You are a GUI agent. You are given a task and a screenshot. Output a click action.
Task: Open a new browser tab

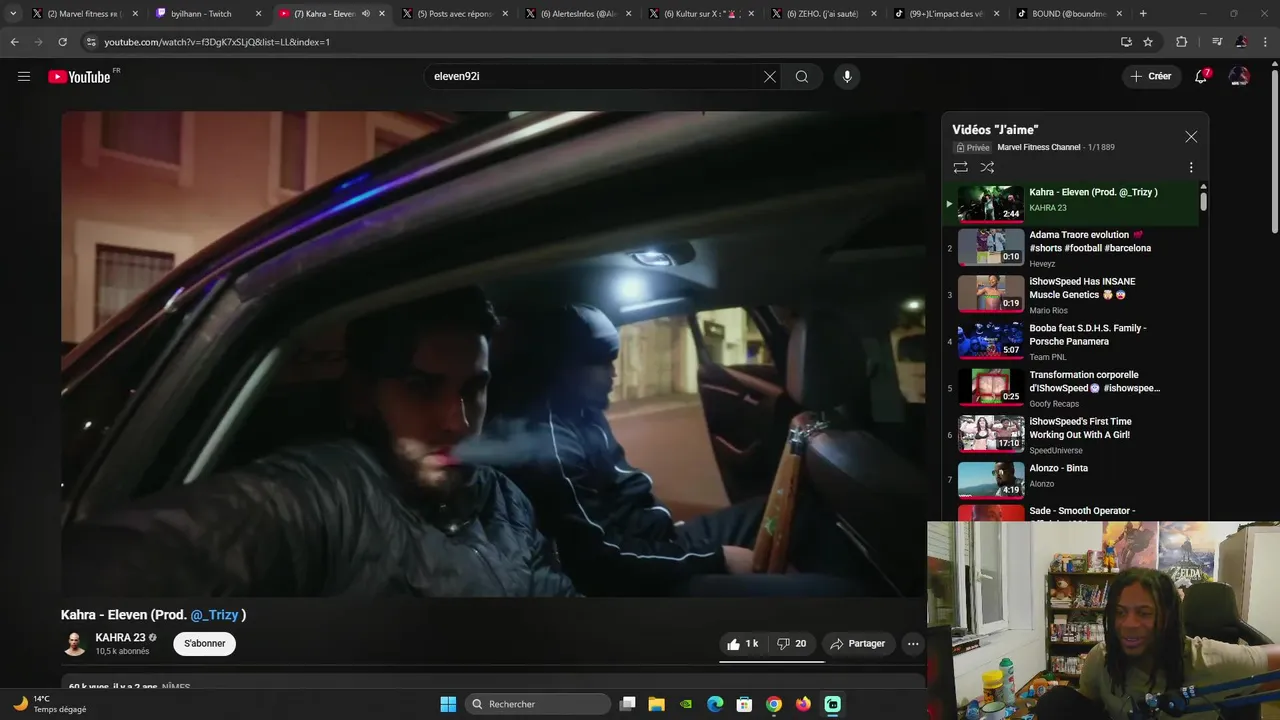coord(1143,14)
